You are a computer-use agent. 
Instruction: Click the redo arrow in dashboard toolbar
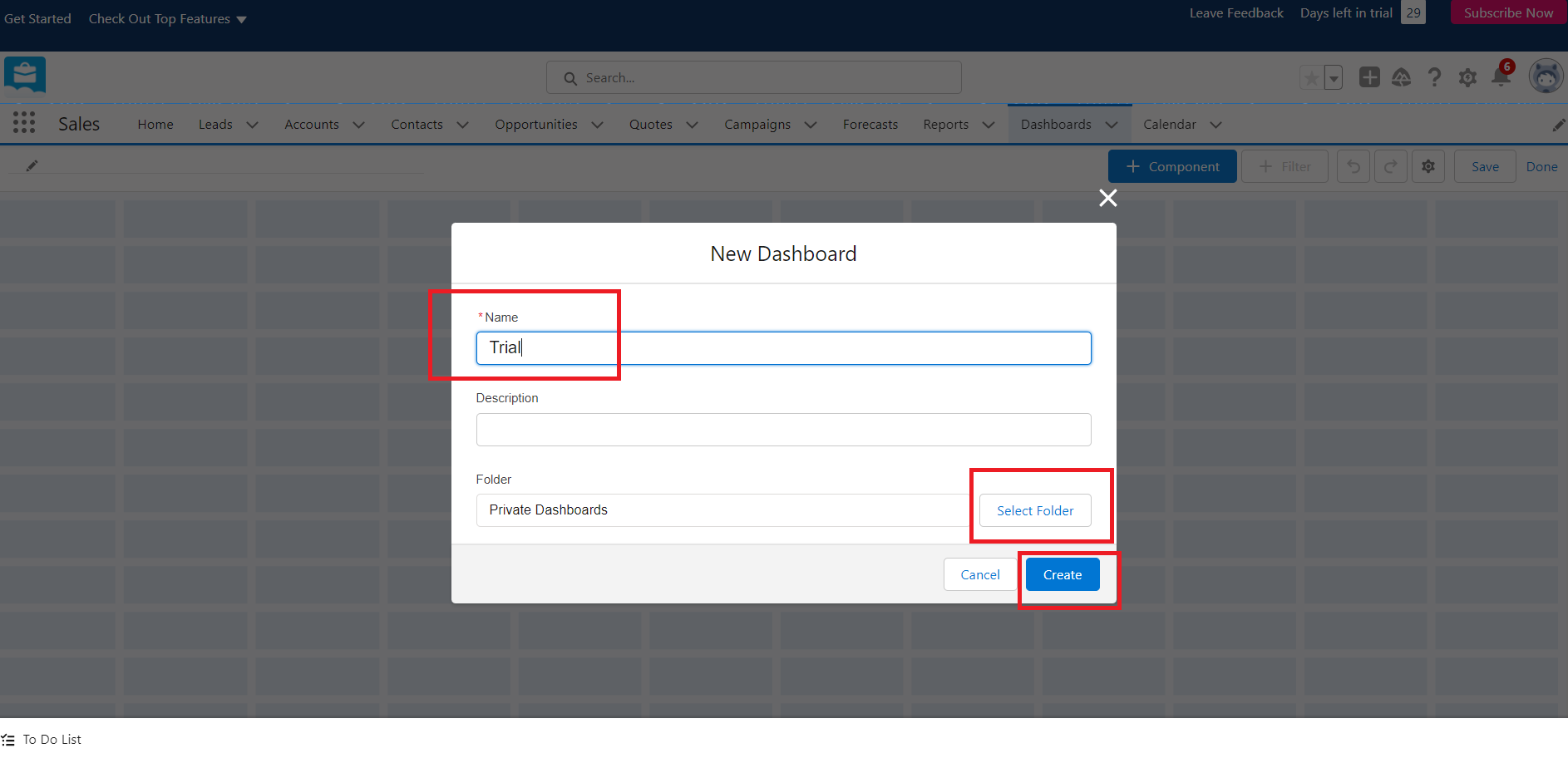pos(1390,166)
